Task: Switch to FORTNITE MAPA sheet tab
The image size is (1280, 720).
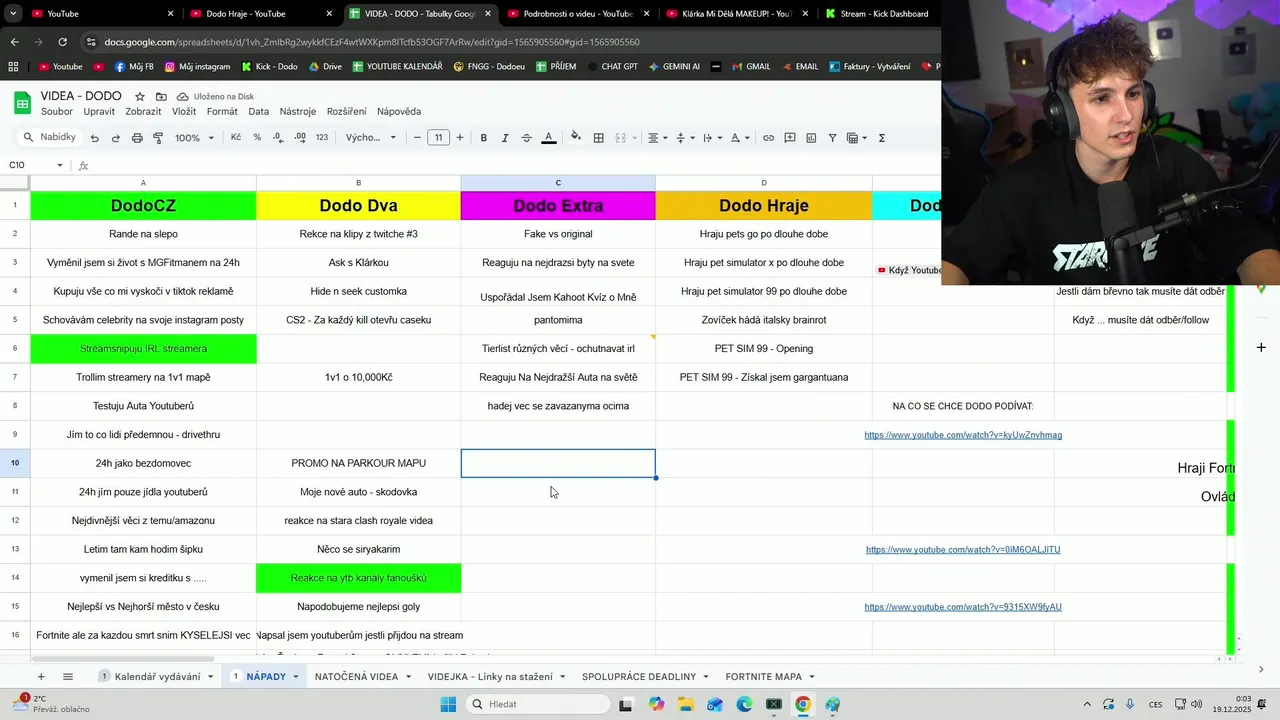Action: click(770, 677)
